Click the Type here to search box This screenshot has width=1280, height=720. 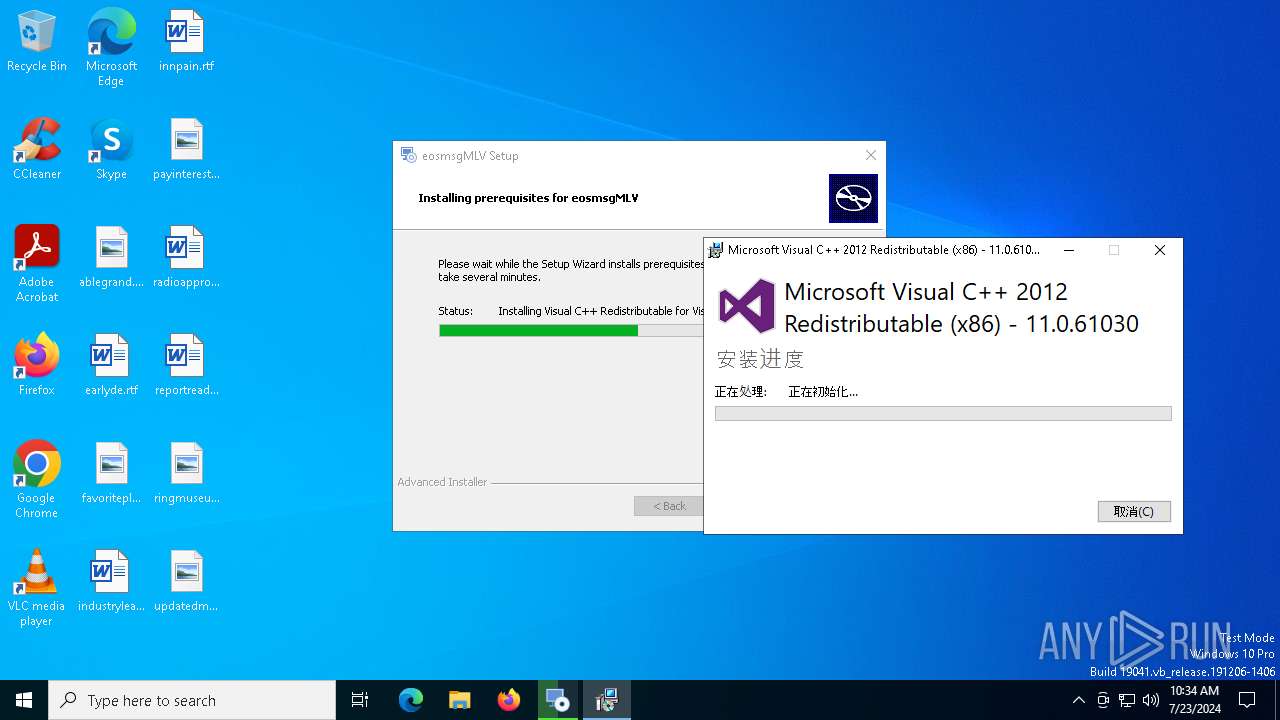192,700
